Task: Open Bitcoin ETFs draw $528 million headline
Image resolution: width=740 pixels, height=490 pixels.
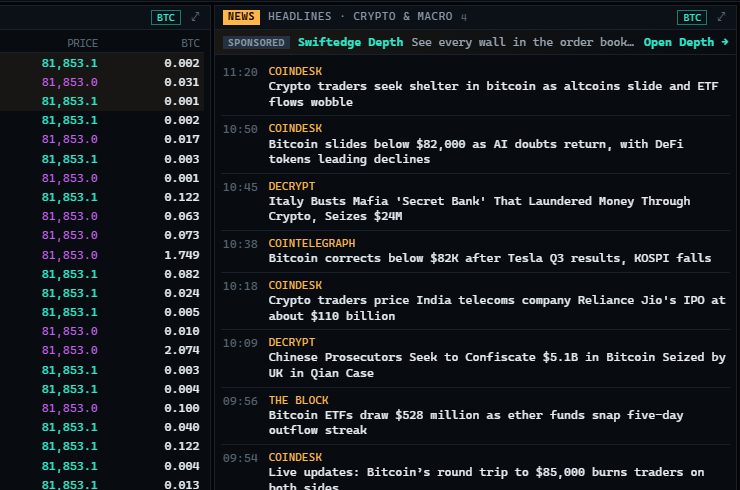Action: tap(476, 422)
